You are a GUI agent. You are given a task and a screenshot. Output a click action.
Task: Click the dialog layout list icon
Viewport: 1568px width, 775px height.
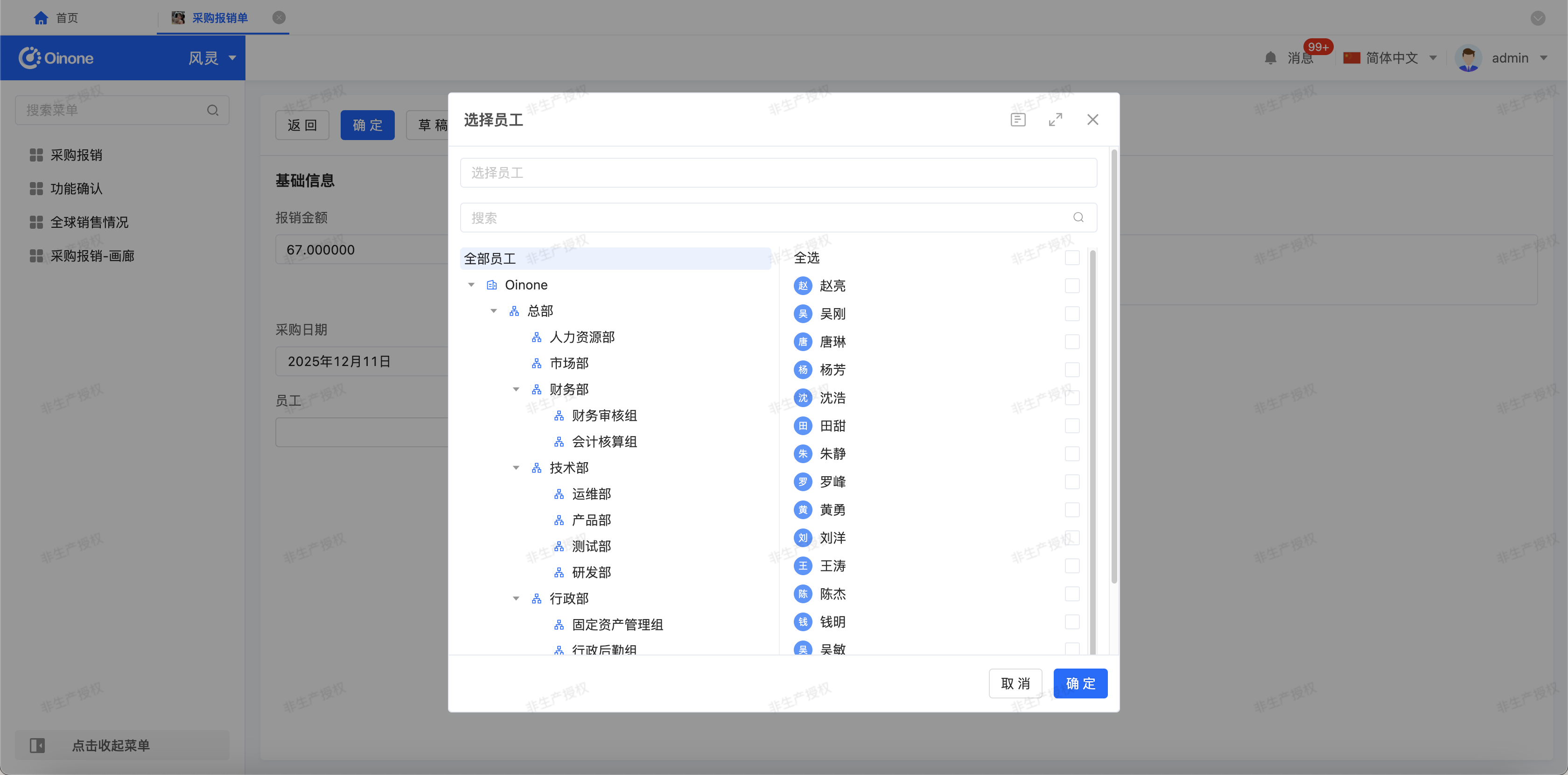(1018, 120)
